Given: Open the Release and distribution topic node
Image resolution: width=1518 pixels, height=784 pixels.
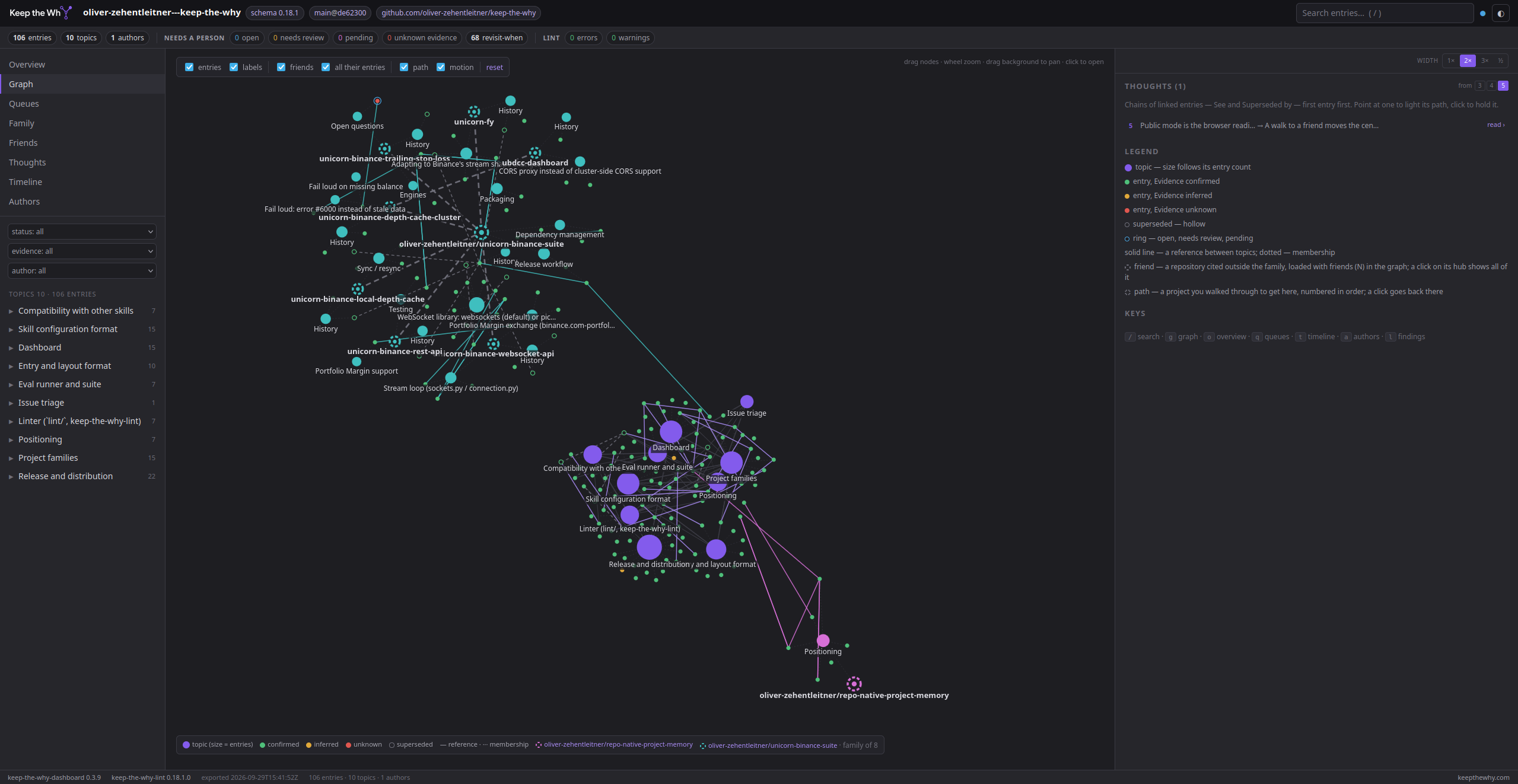Looking at the screenshot, I should pos(649,547).
